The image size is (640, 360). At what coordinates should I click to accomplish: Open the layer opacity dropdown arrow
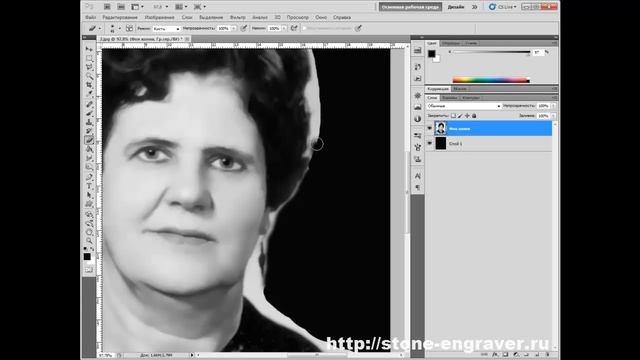pos(553,106)
